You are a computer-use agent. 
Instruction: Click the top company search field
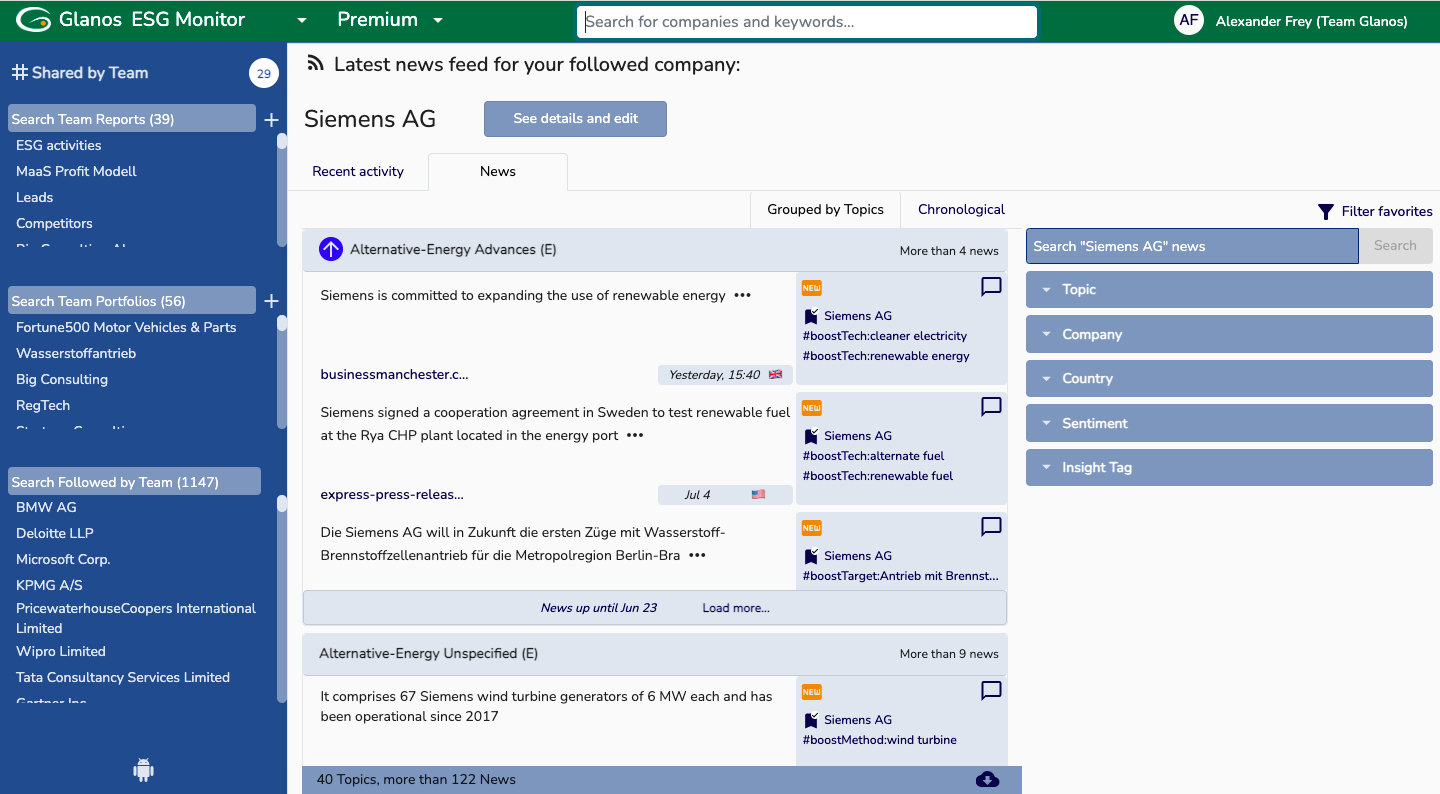(807, 22)
